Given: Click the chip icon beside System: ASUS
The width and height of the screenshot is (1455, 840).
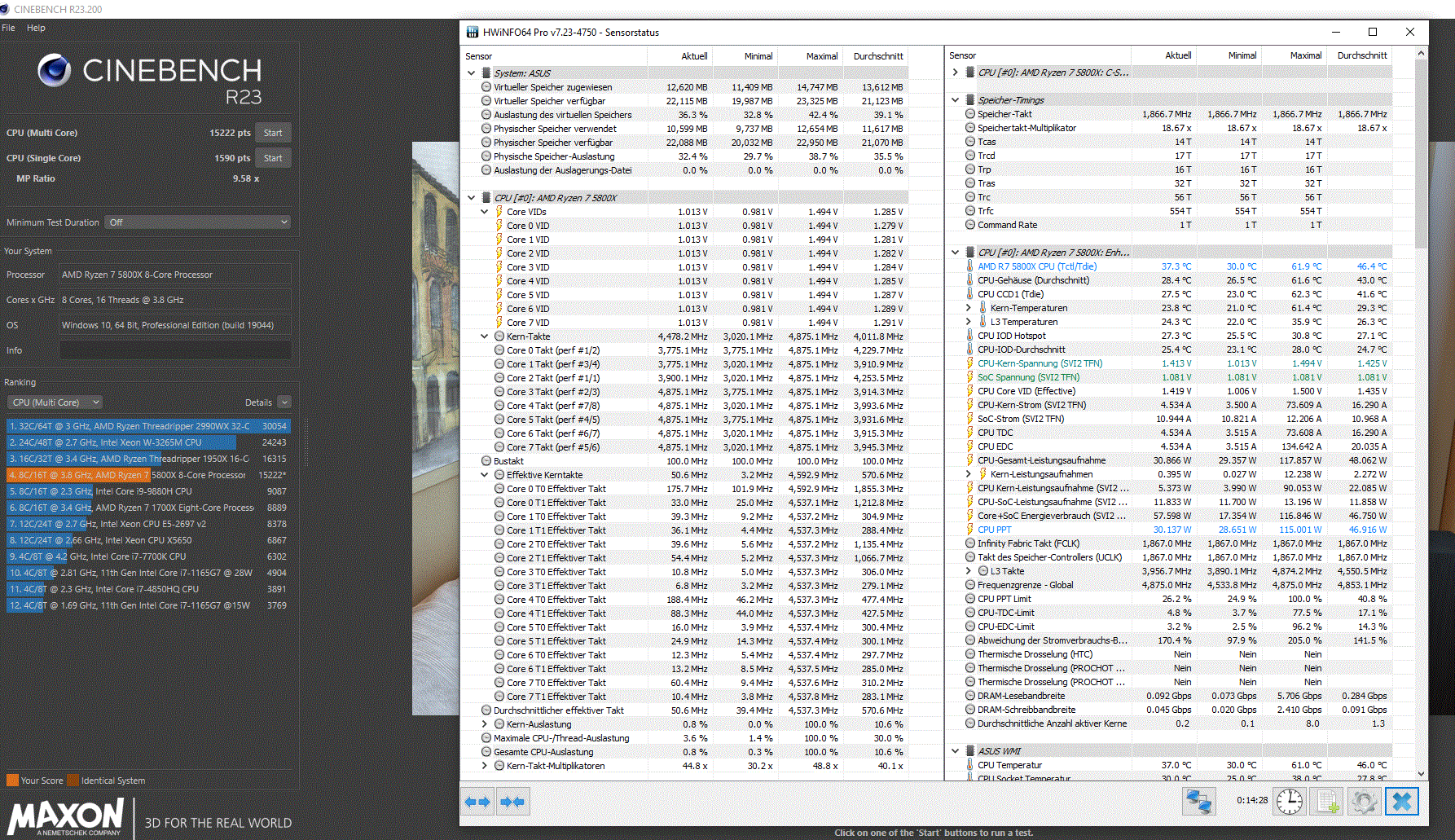Looking at the screenshot, I should point(486,73).
